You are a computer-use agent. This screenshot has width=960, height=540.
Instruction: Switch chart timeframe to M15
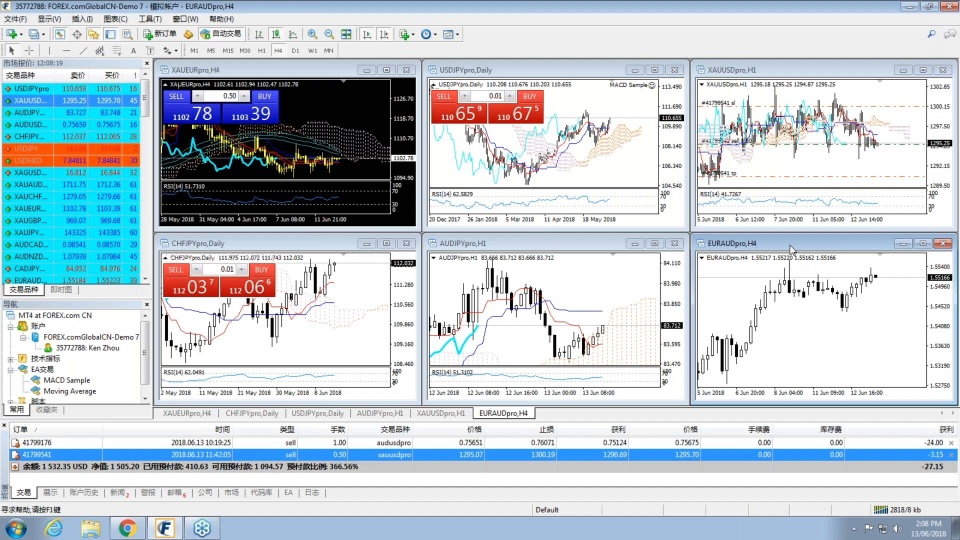[x=228, y=50]
